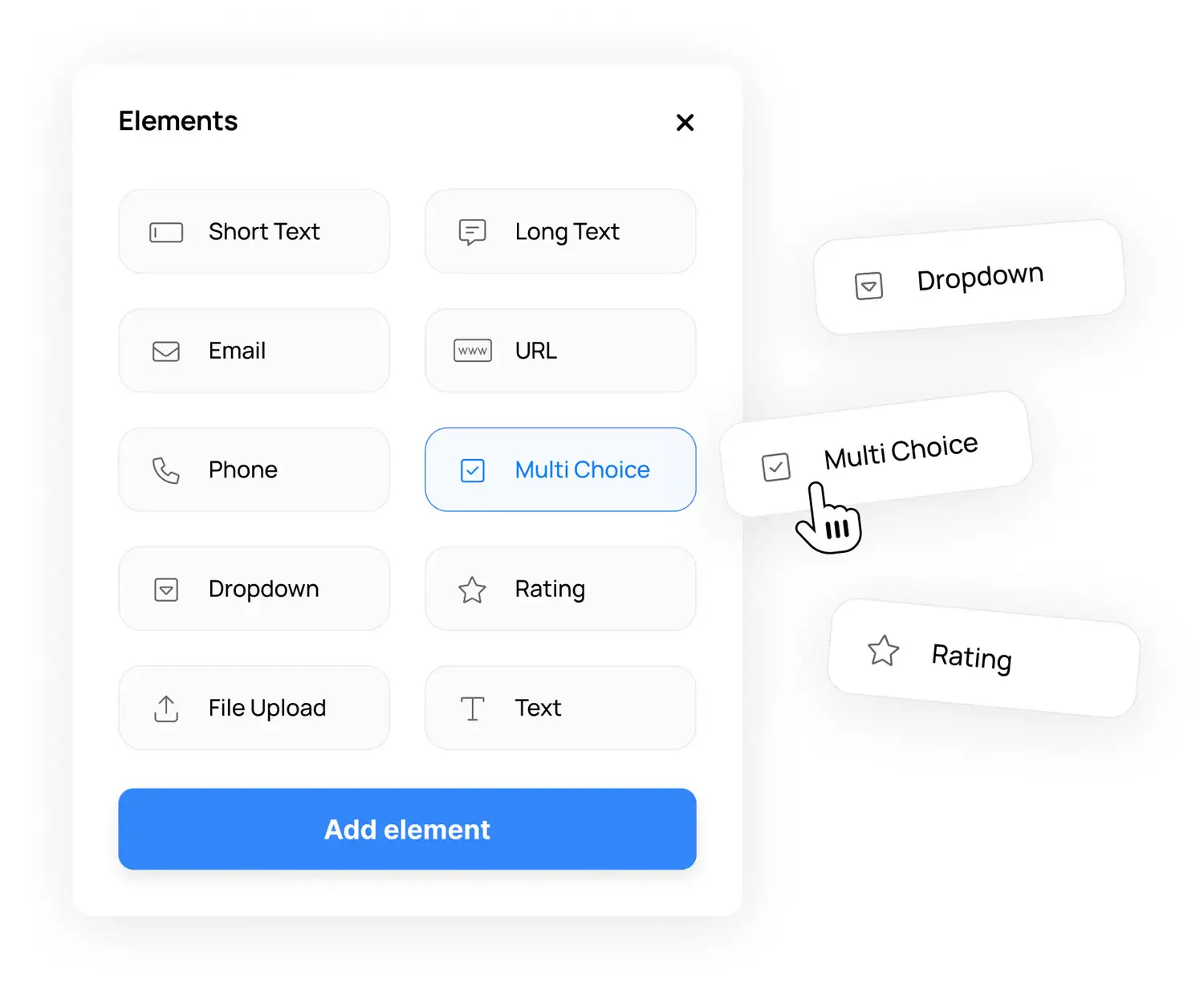Screen dimensions: 1204x995
Task: Click the Email envelope icon
Action: point(166,351)
